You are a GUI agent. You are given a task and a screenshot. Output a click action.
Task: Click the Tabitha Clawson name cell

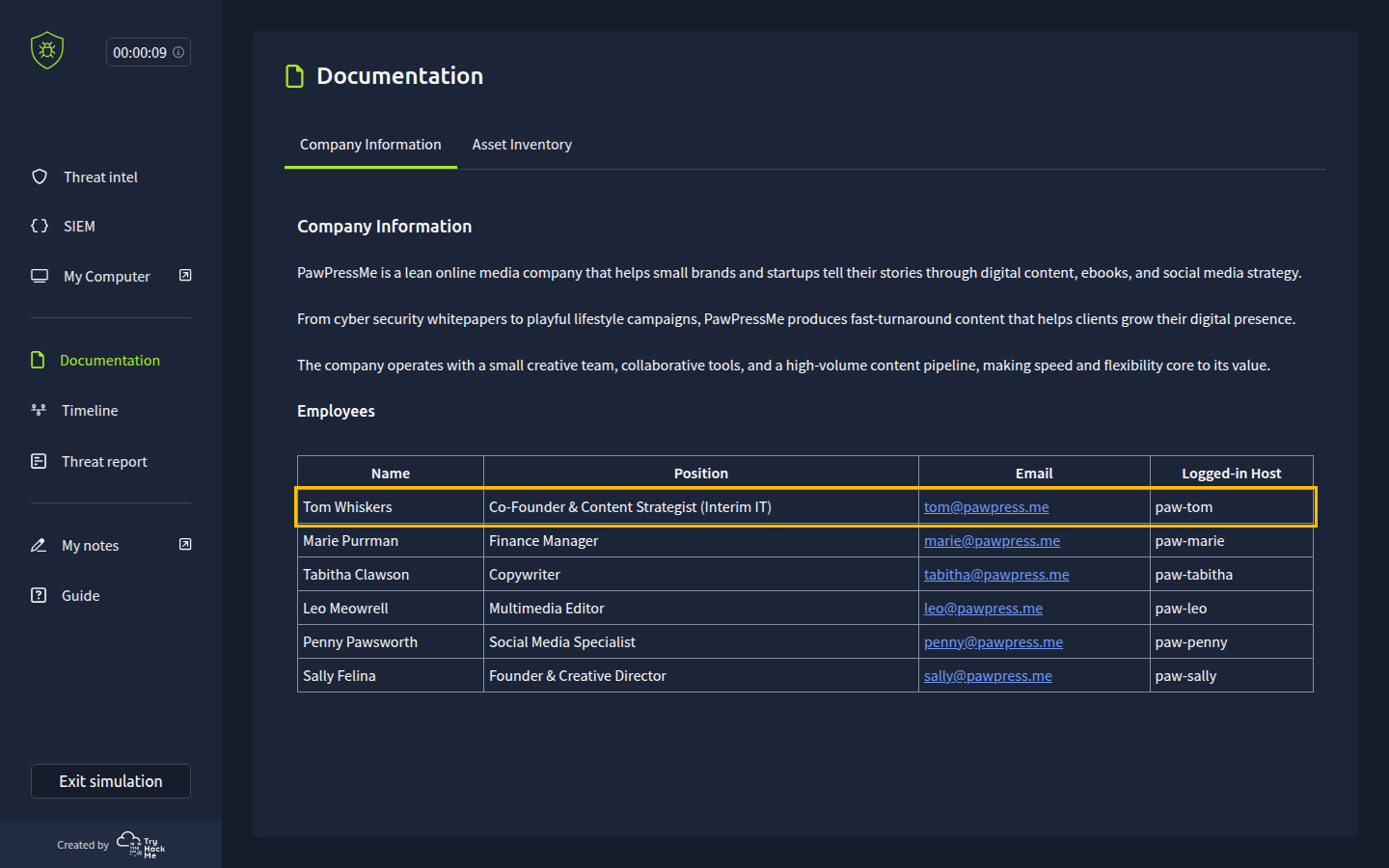coord(391,575)
